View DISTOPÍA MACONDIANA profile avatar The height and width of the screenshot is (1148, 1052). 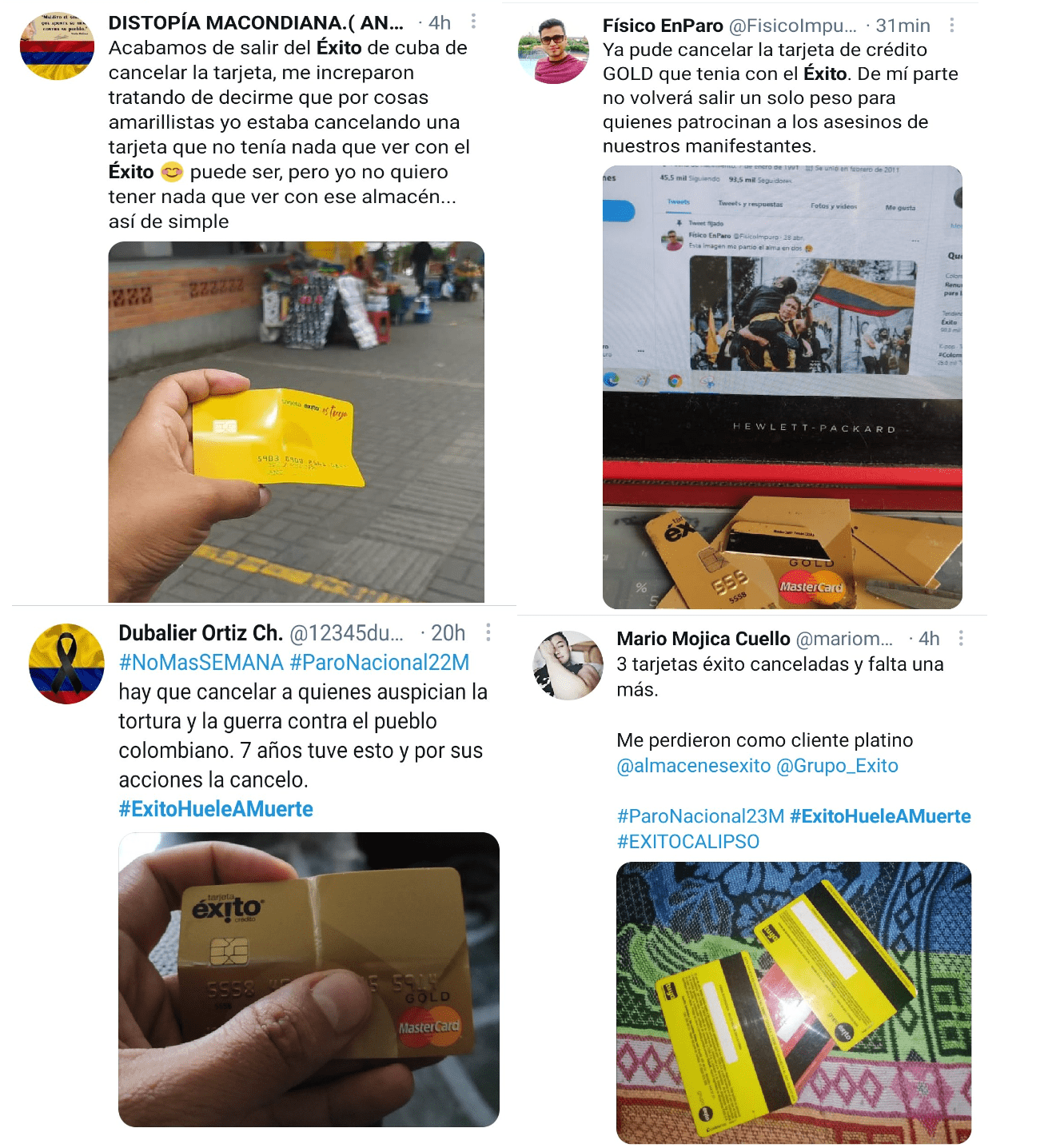pyautogui.click(x=57, y=46)
